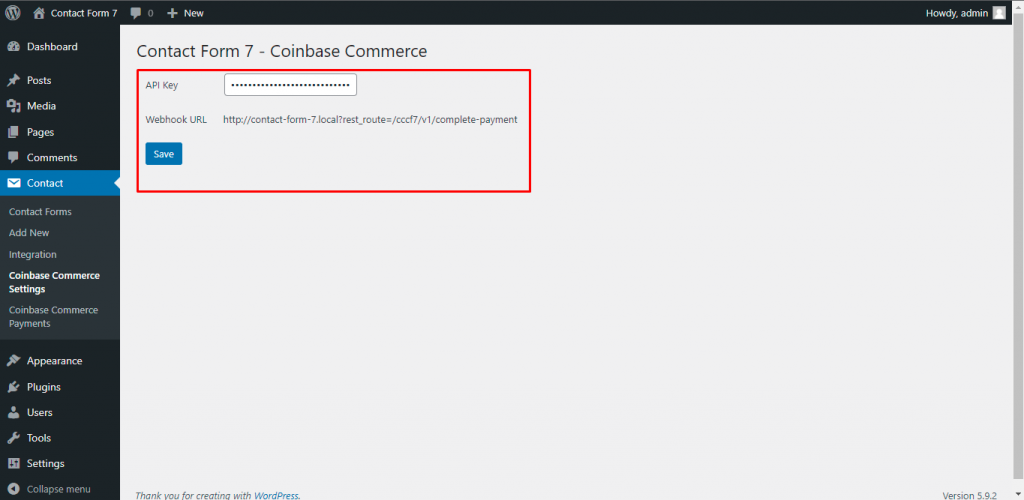Click into the API Key field

[290, 86]
